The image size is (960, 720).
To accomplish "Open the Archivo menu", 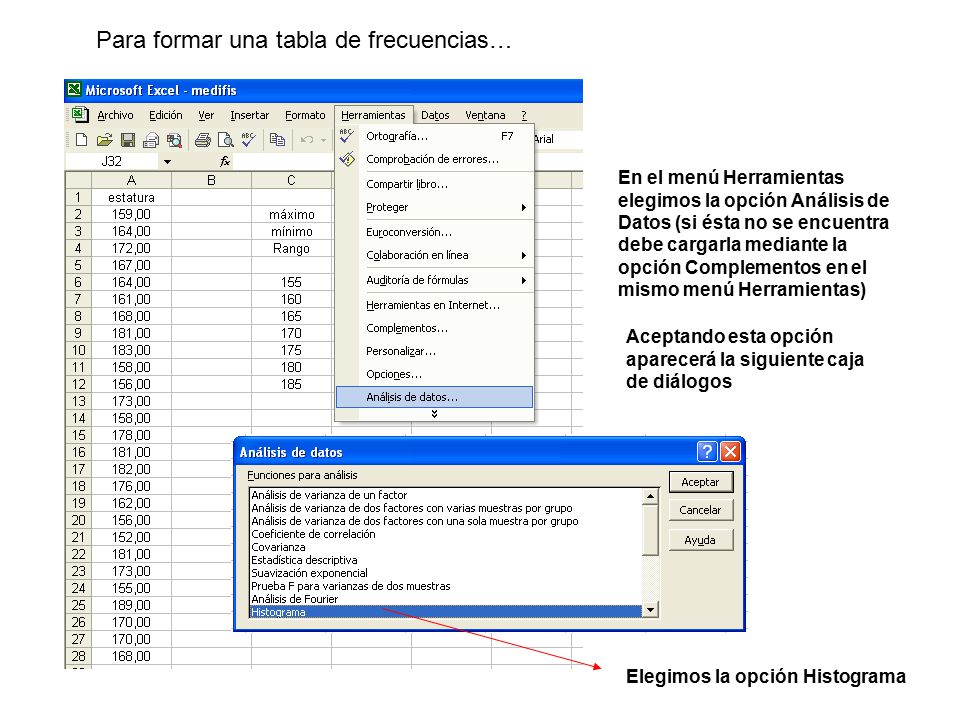I will [x=115, y=115].
